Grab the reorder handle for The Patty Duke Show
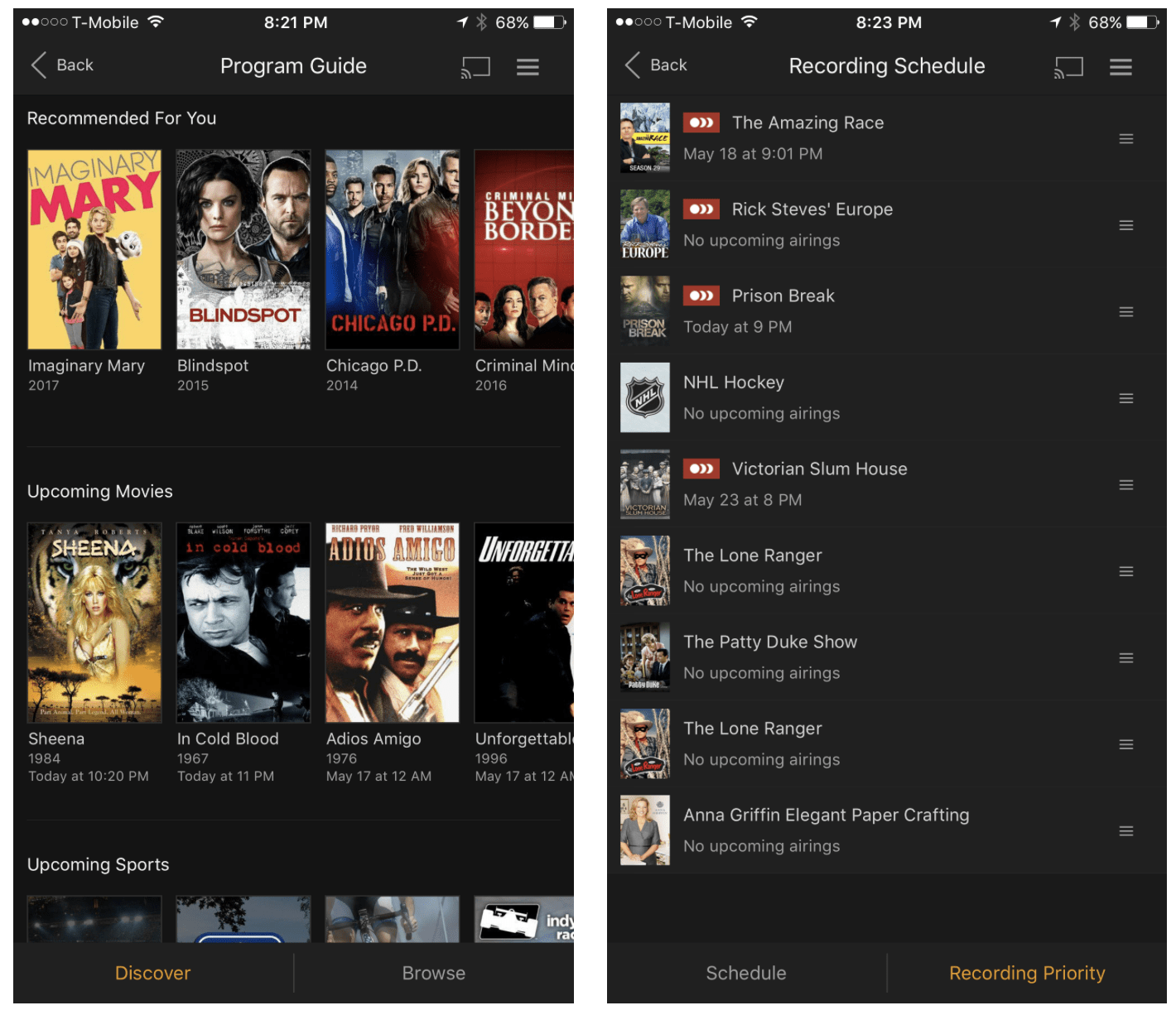1176x1015 pixels. pos(1126,657)
